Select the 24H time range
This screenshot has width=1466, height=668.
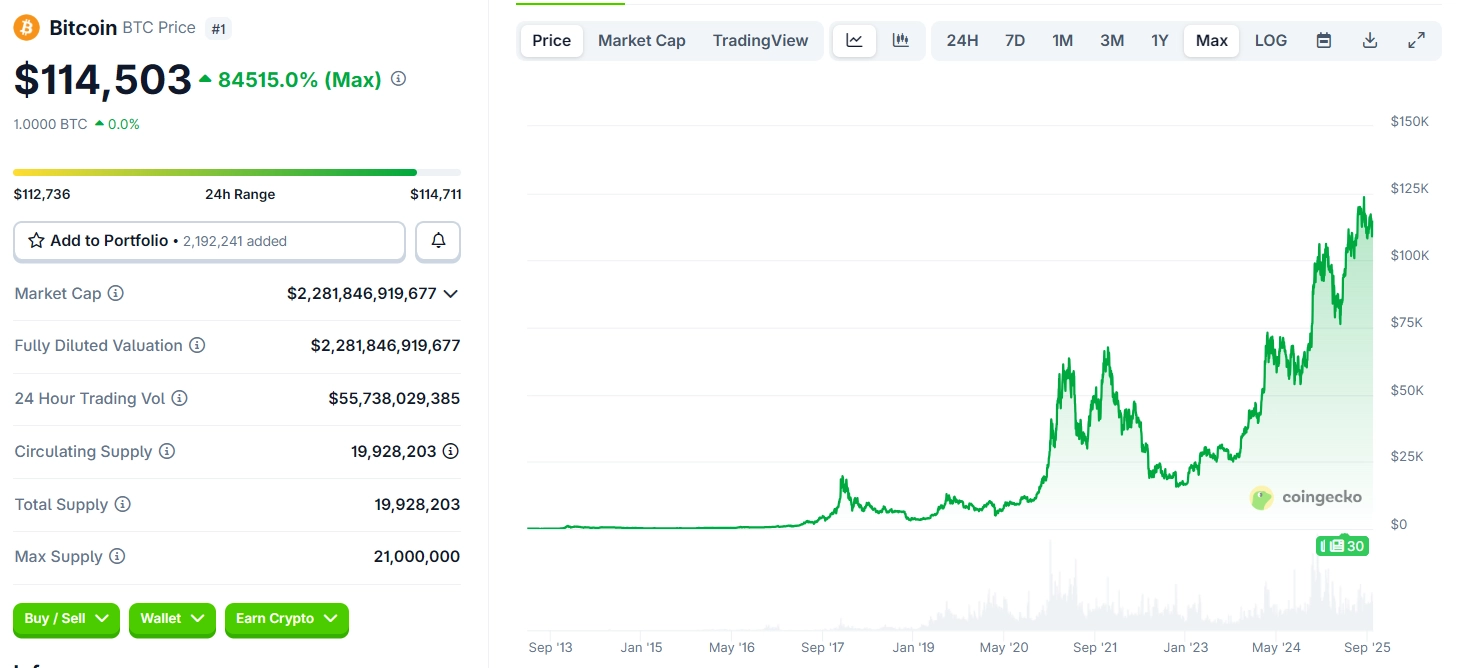point(962,41)
